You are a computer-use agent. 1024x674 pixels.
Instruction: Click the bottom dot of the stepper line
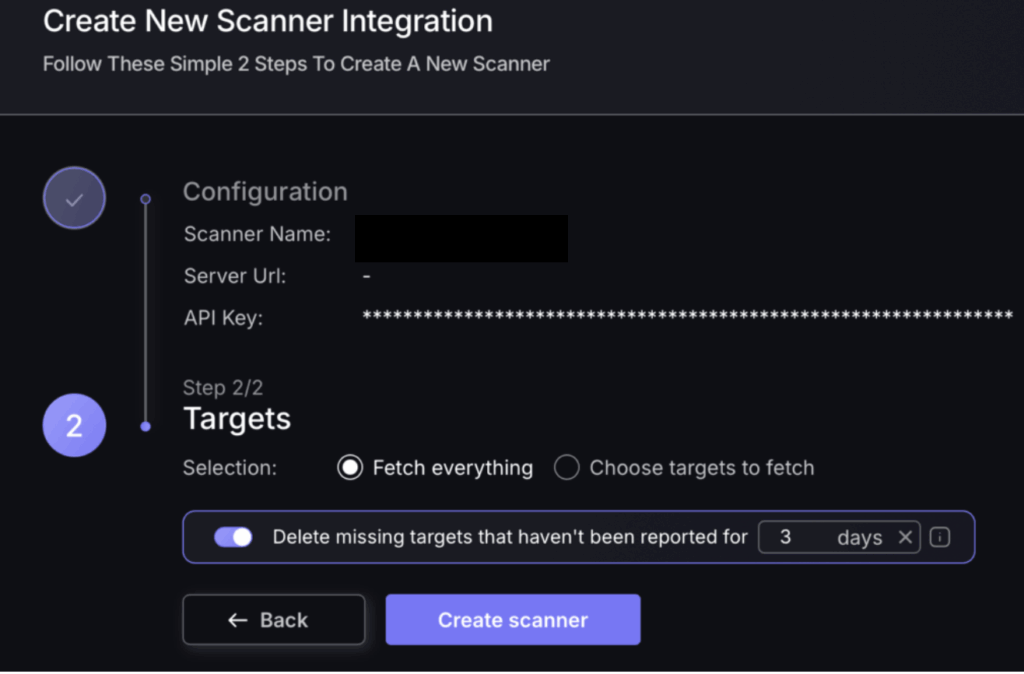146,427
